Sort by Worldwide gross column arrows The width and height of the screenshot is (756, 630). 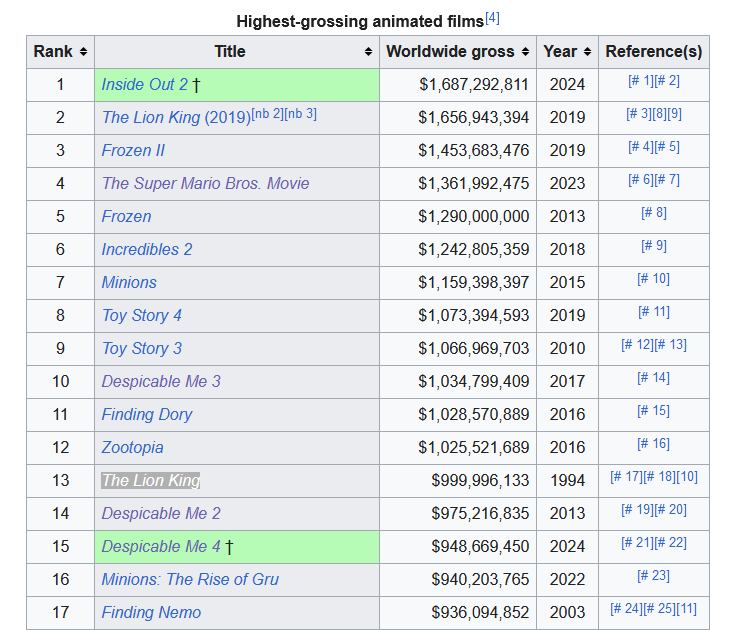[x=526, y=52]
